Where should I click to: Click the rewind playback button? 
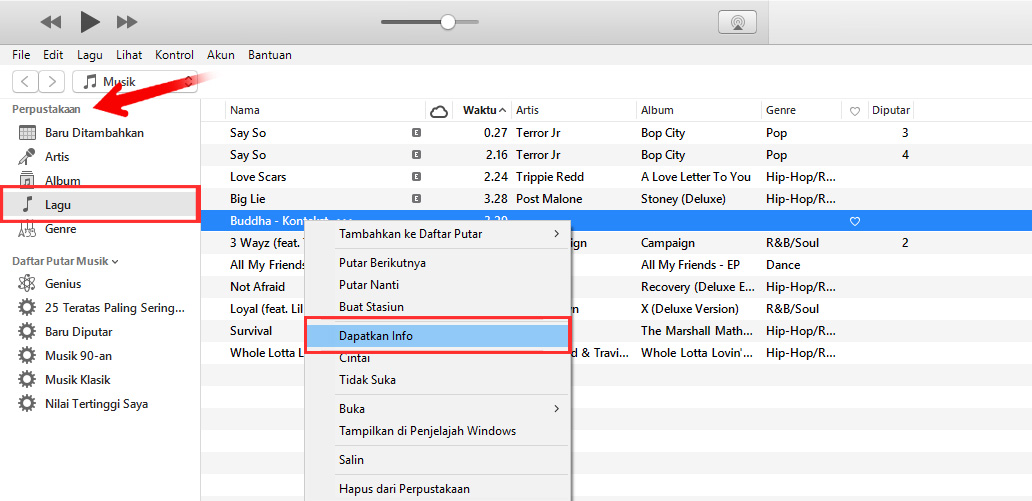pos(51,22)
